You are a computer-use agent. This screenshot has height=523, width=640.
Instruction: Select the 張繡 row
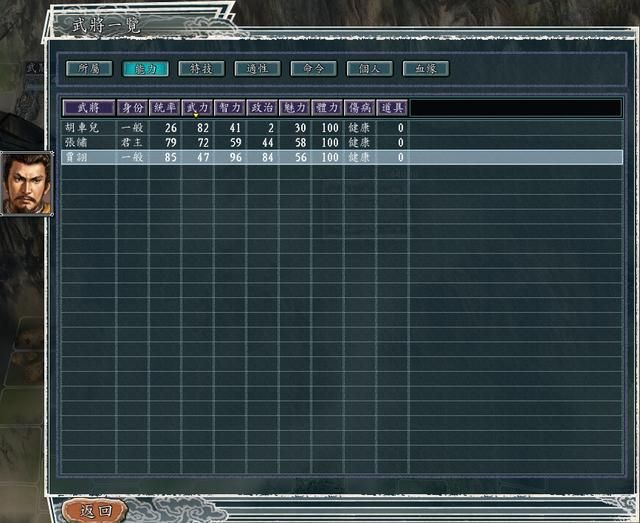point(82,143)
